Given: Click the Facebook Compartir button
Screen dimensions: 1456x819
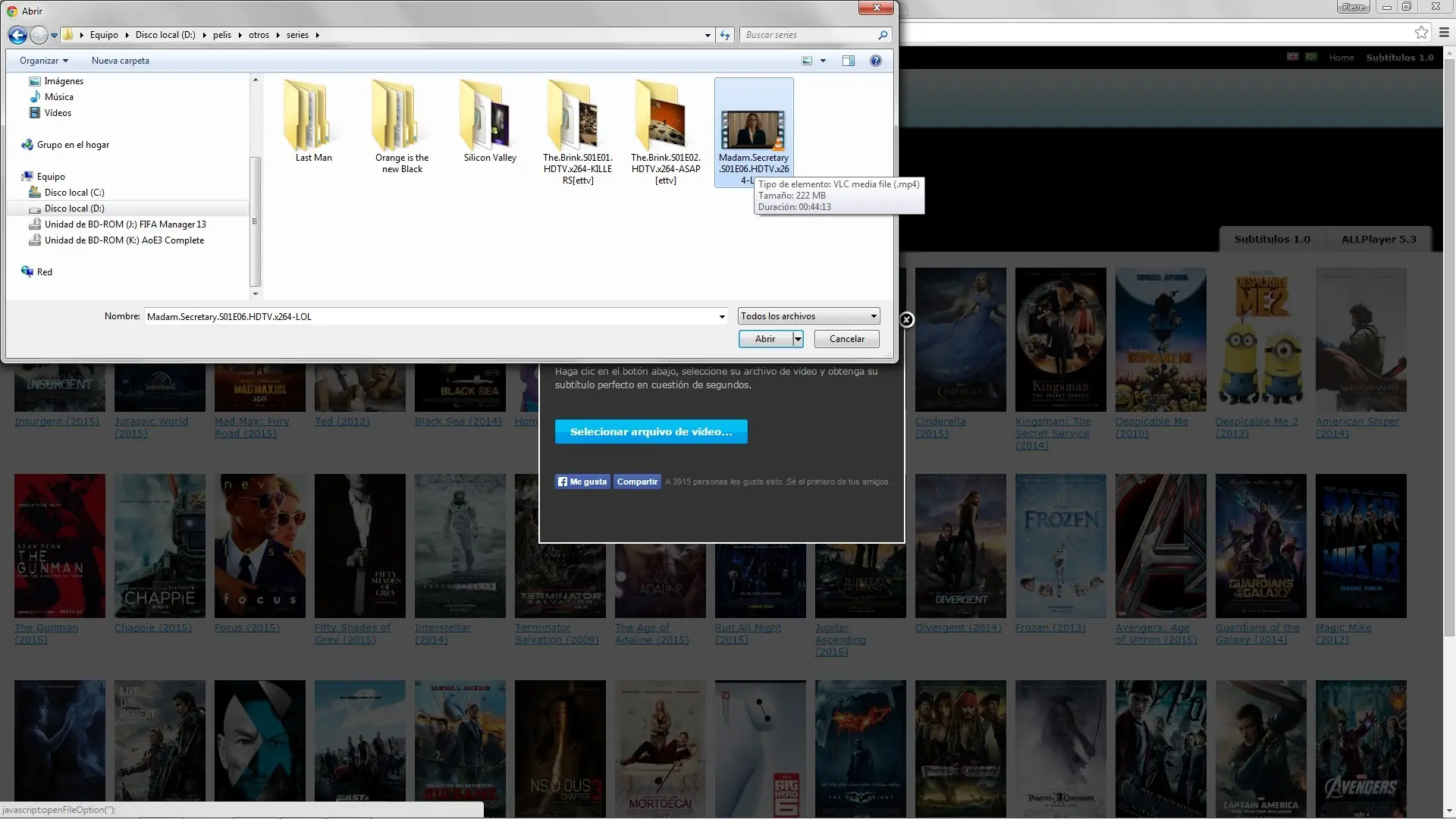Looking at the screenshot, I should pos(637,482).
